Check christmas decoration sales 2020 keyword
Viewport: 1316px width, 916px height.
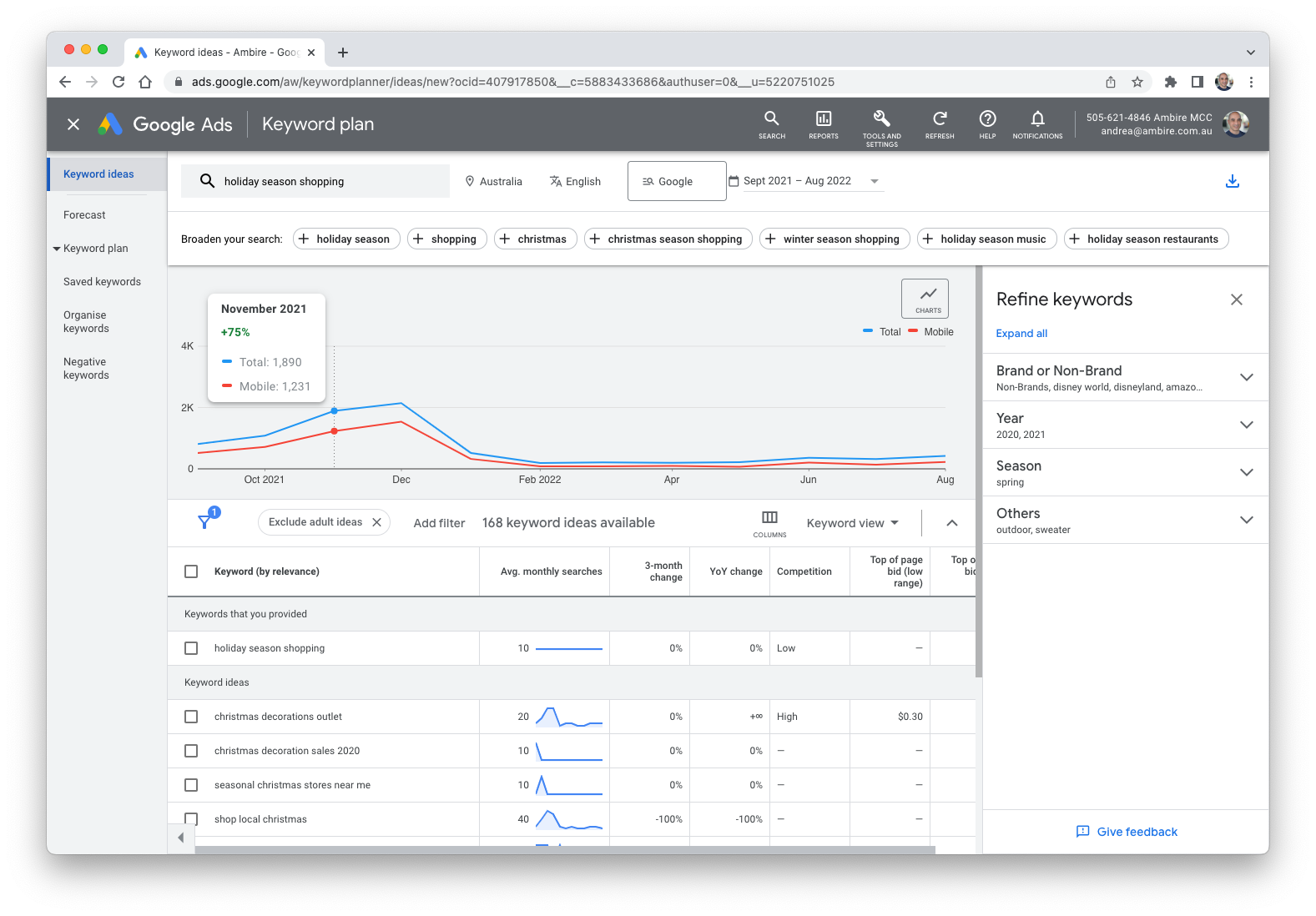point(191,751)
